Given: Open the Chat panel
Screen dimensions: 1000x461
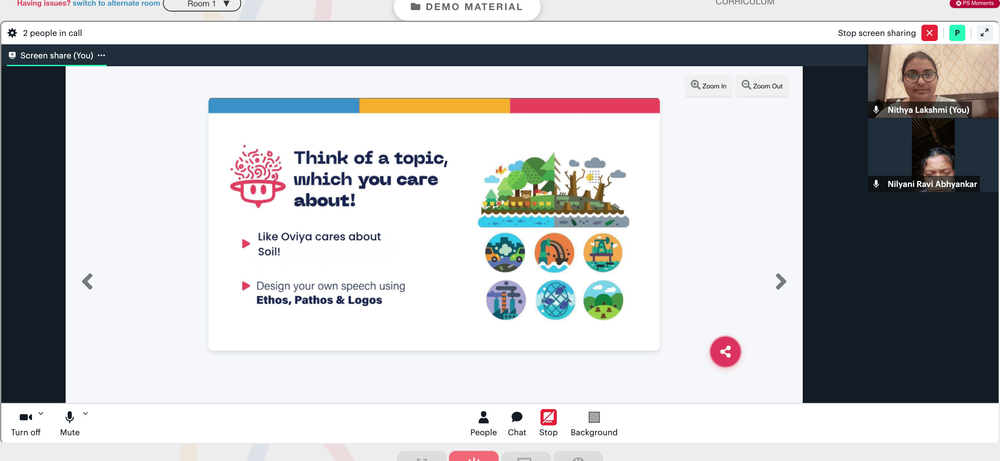Looking at the screenshot, I should pyautogui.click(x=517, y=423).
